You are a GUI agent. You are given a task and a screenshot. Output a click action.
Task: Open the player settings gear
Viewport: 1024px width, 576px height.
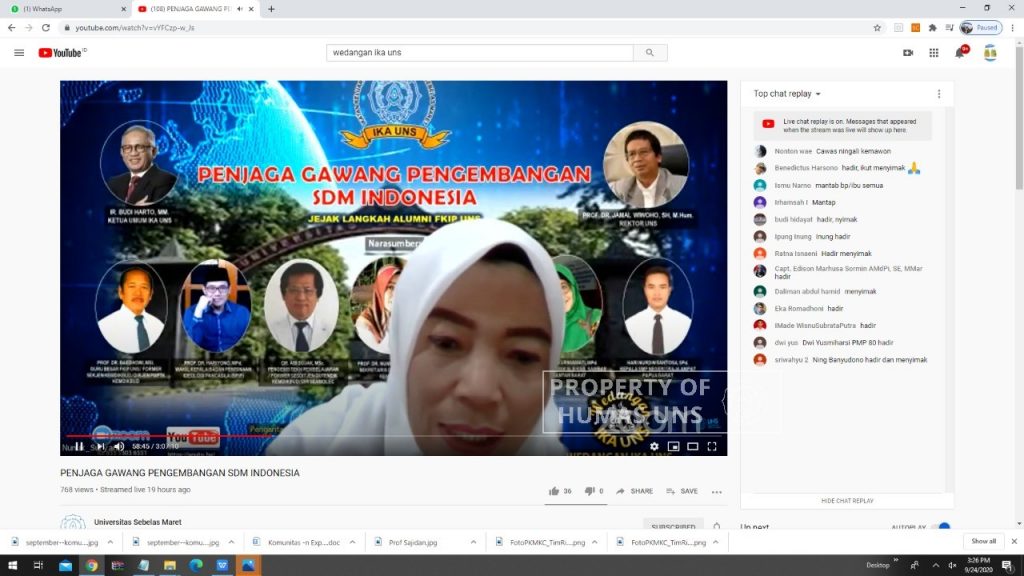pos(654,447)
